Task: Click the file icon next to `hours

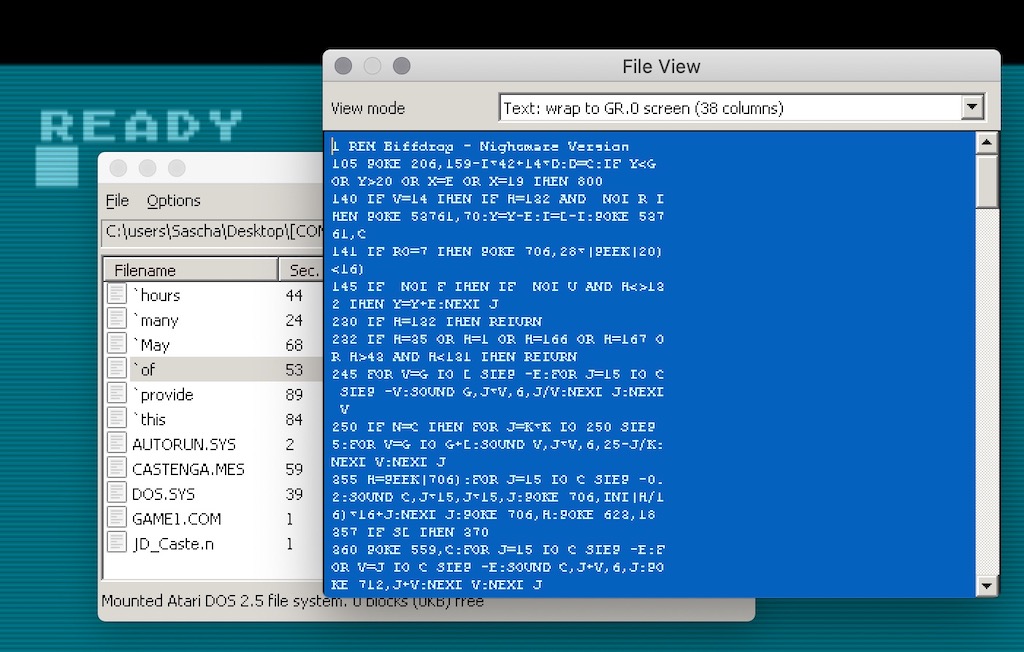Action: [x=117, y=294]
